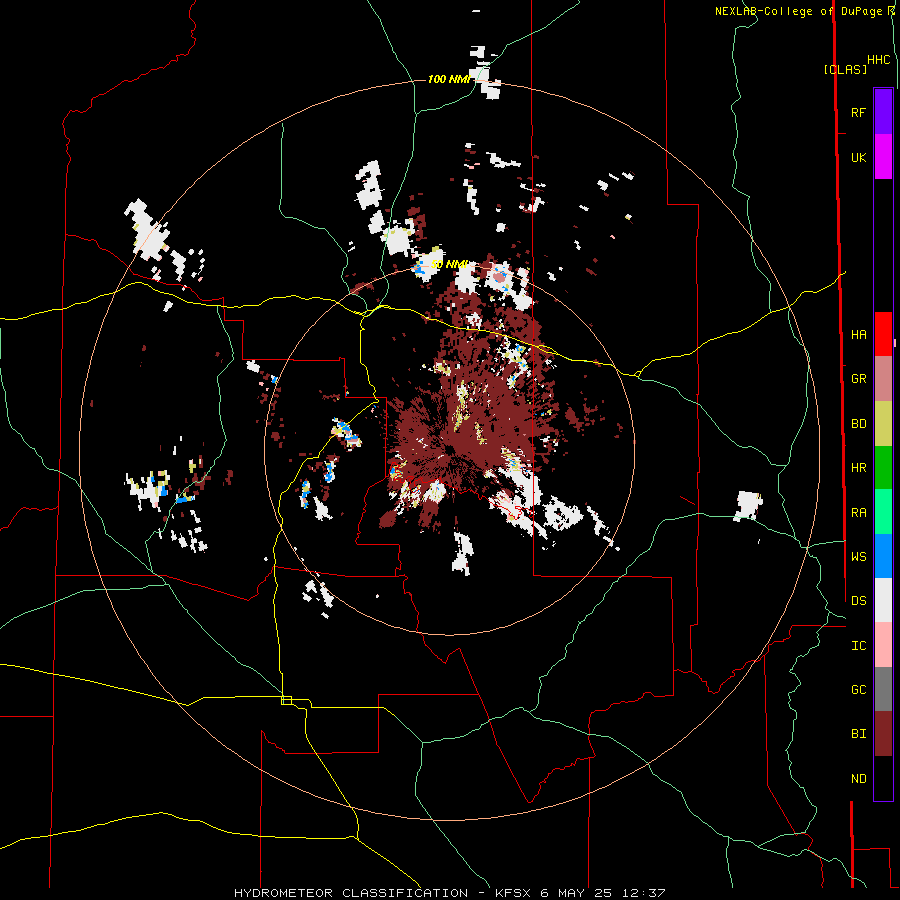Click the purple RF color swatch
900x900 pixels.
pos(883,112)
